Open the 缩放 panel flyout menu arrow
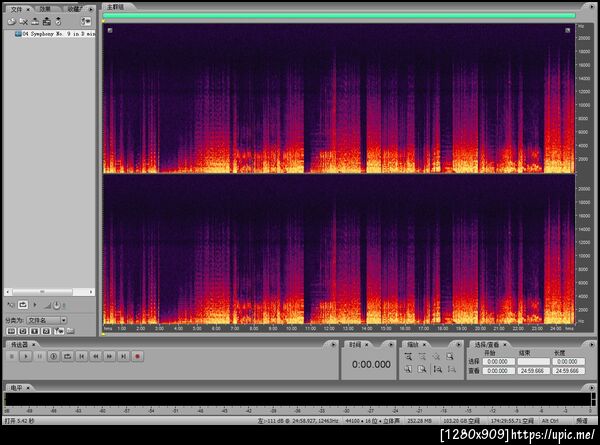The height and width of the screenshot is (445, 600). 458,345
